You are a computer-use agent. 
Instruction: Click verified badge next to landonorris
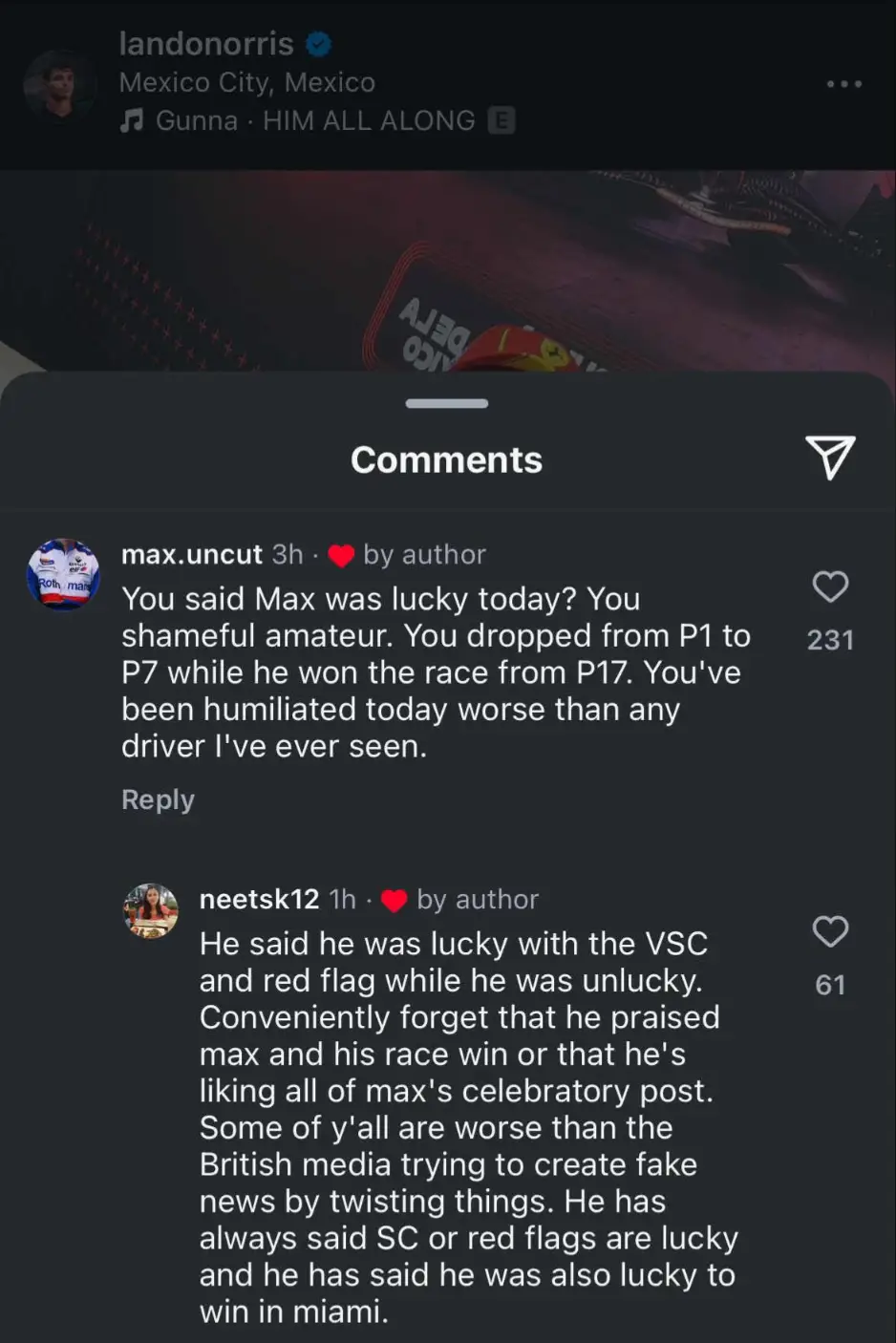pos(319,44)
